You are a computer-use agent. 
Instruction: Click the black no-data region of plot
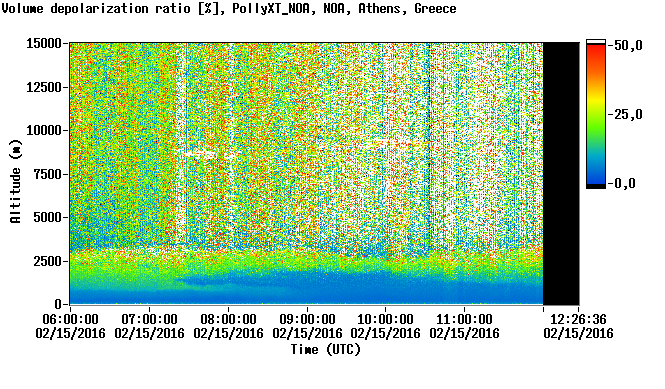click(561, 174)
